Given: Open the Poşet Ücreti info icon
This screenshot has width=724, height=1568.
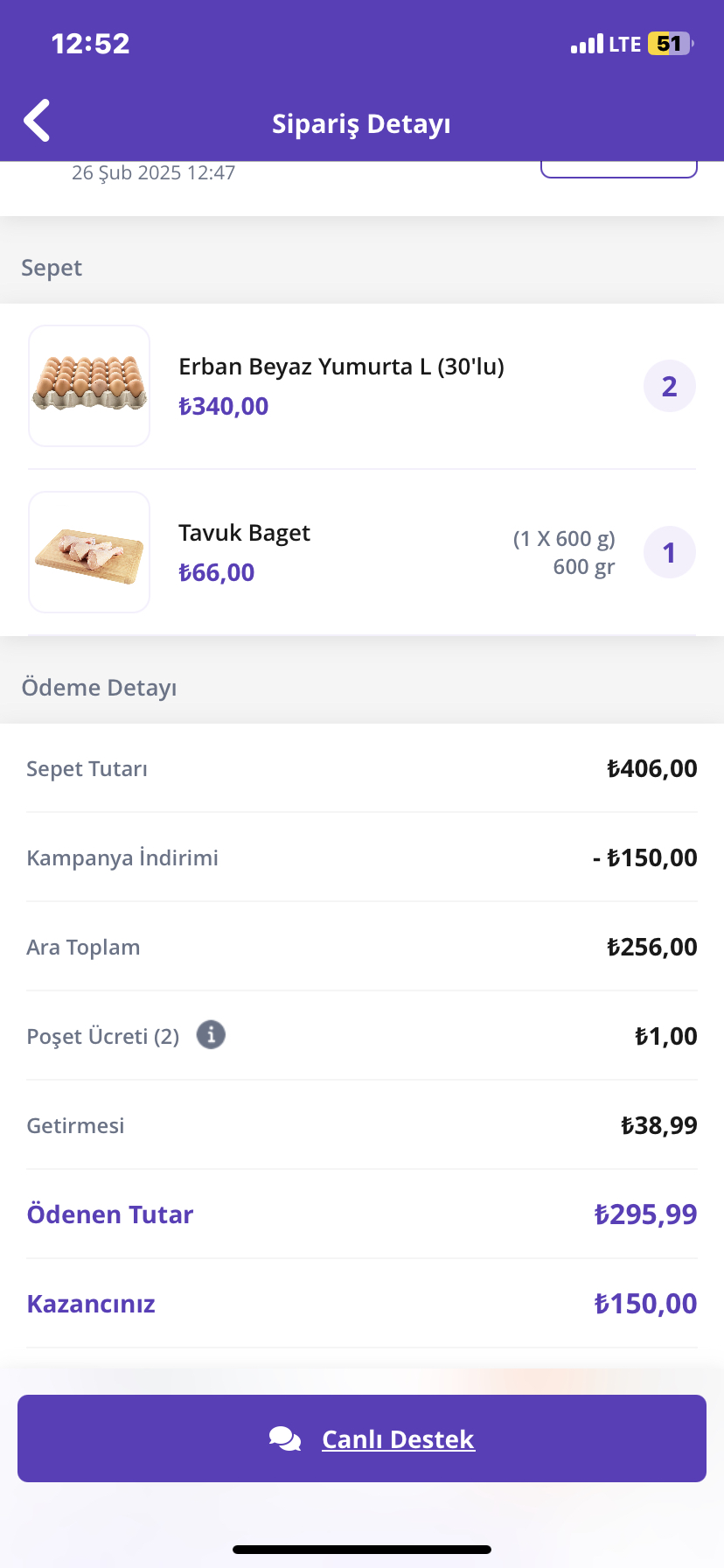Looking at the screenshot, I should click(x=211, y=1034).
